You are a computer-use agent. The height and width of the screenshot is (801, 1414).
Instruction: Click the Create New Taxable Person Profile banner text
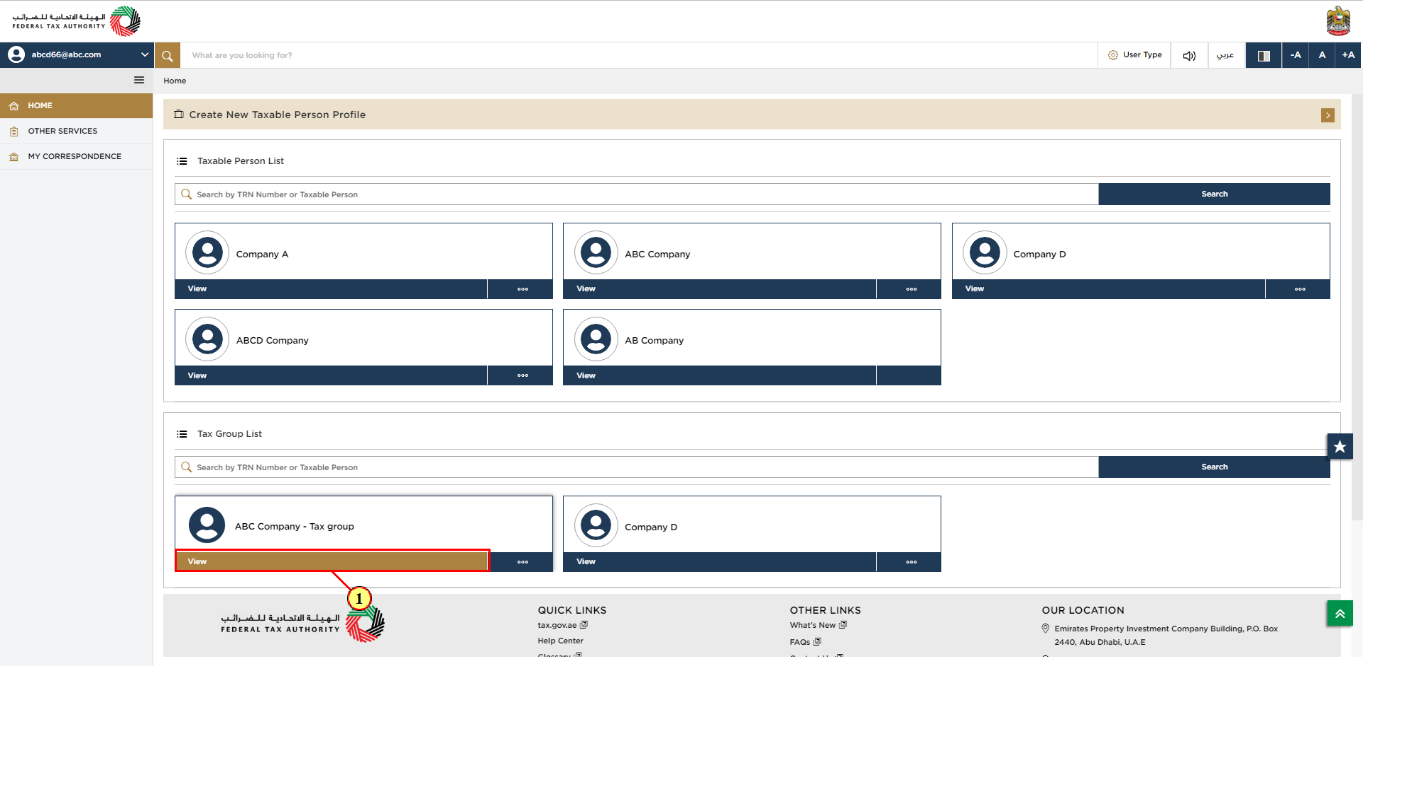(277, 115)
